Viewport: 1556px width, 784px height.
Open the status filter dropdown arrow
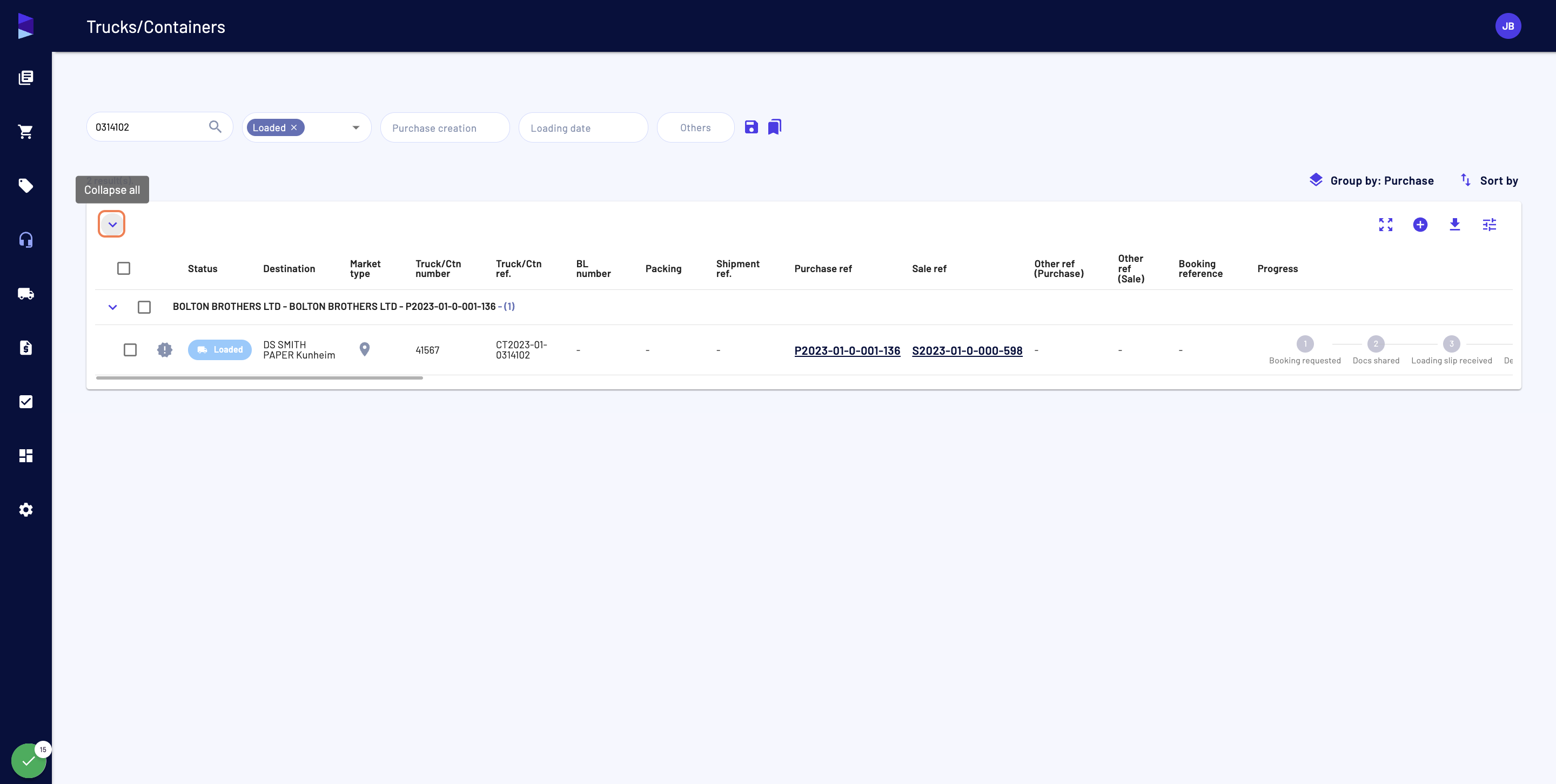[x=356, y=127]
